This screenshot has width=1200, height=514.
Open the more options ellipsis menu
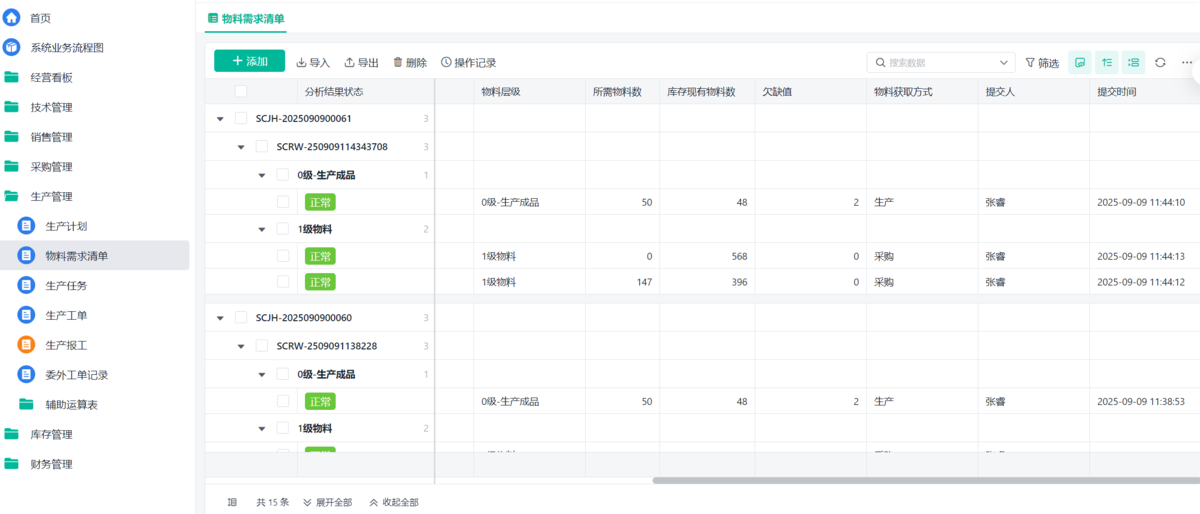coord(1187,62)
